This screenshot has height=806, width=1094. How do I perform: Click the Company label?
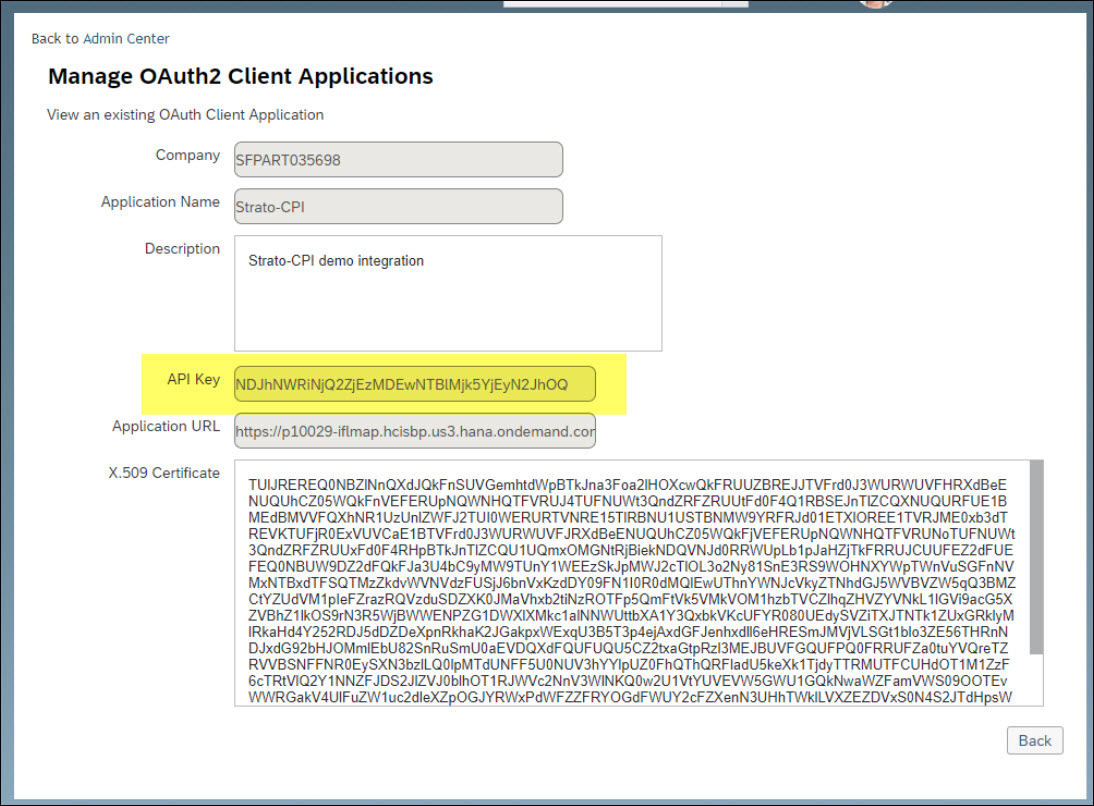coord(187,155)
